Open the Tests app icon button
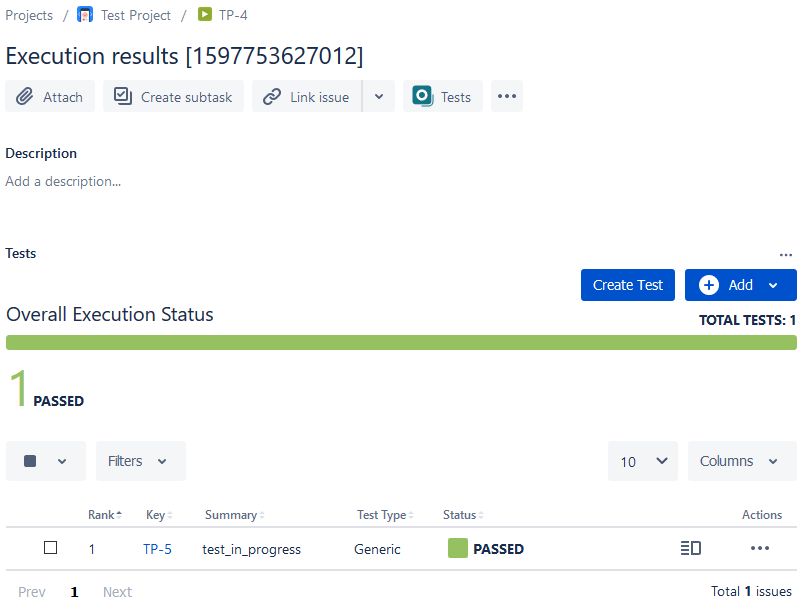Image resolution: width=810 pixels, height=615 pixels. point(423,97)
